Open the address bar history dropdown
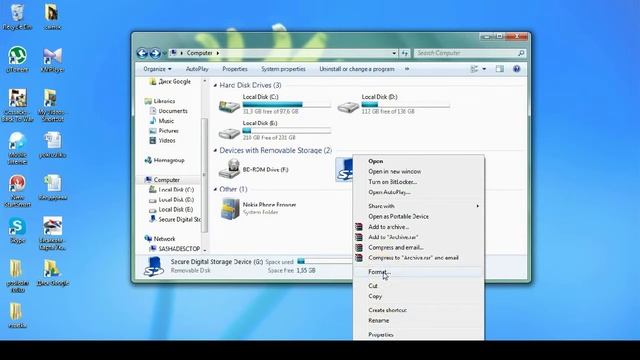The image size is (640, 360). point(394,53)
